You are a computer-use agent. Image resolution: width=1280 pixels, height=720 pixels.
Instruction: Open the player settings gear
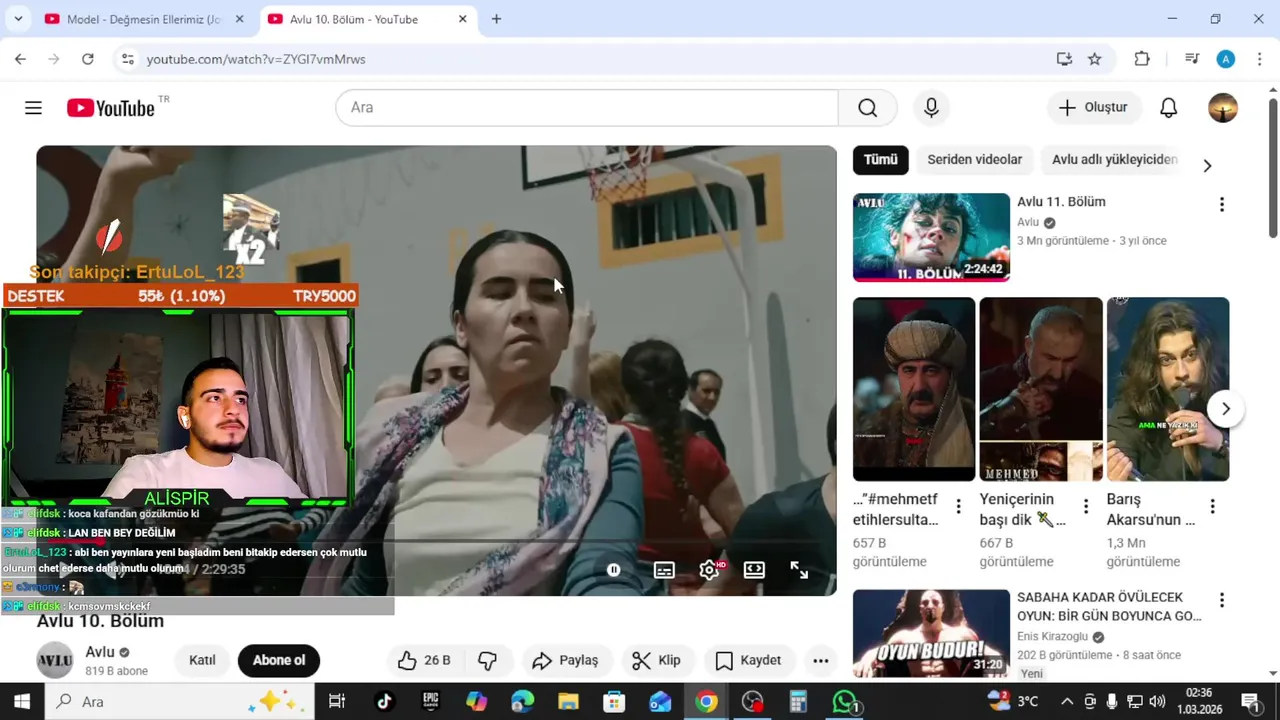tap(710, 570)
